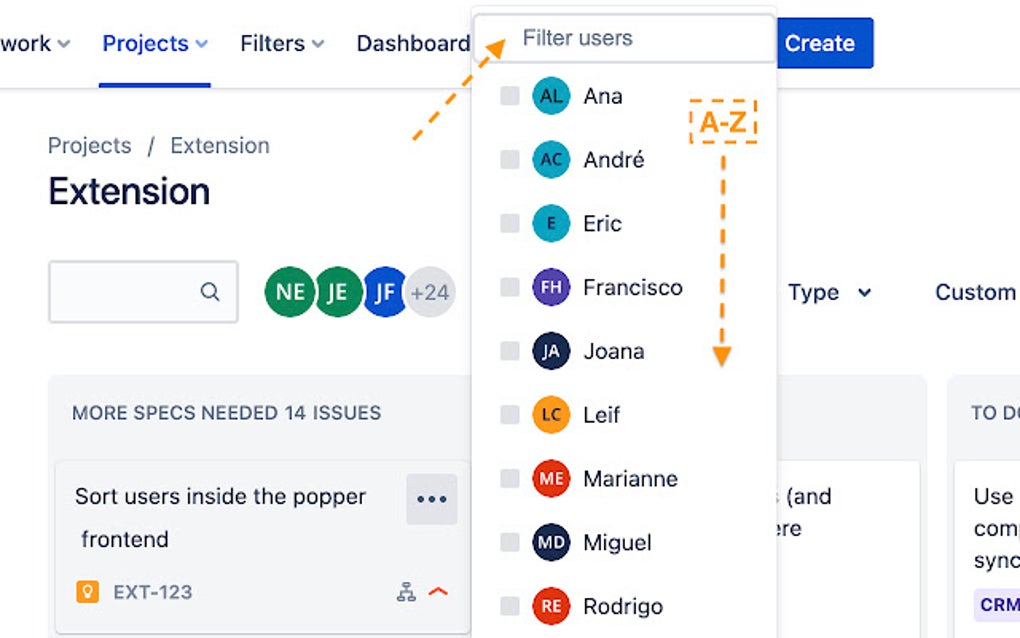
Task: Check the checkbox beside Rodrigo
Action: pyautogui.click(x=509, y=607)
